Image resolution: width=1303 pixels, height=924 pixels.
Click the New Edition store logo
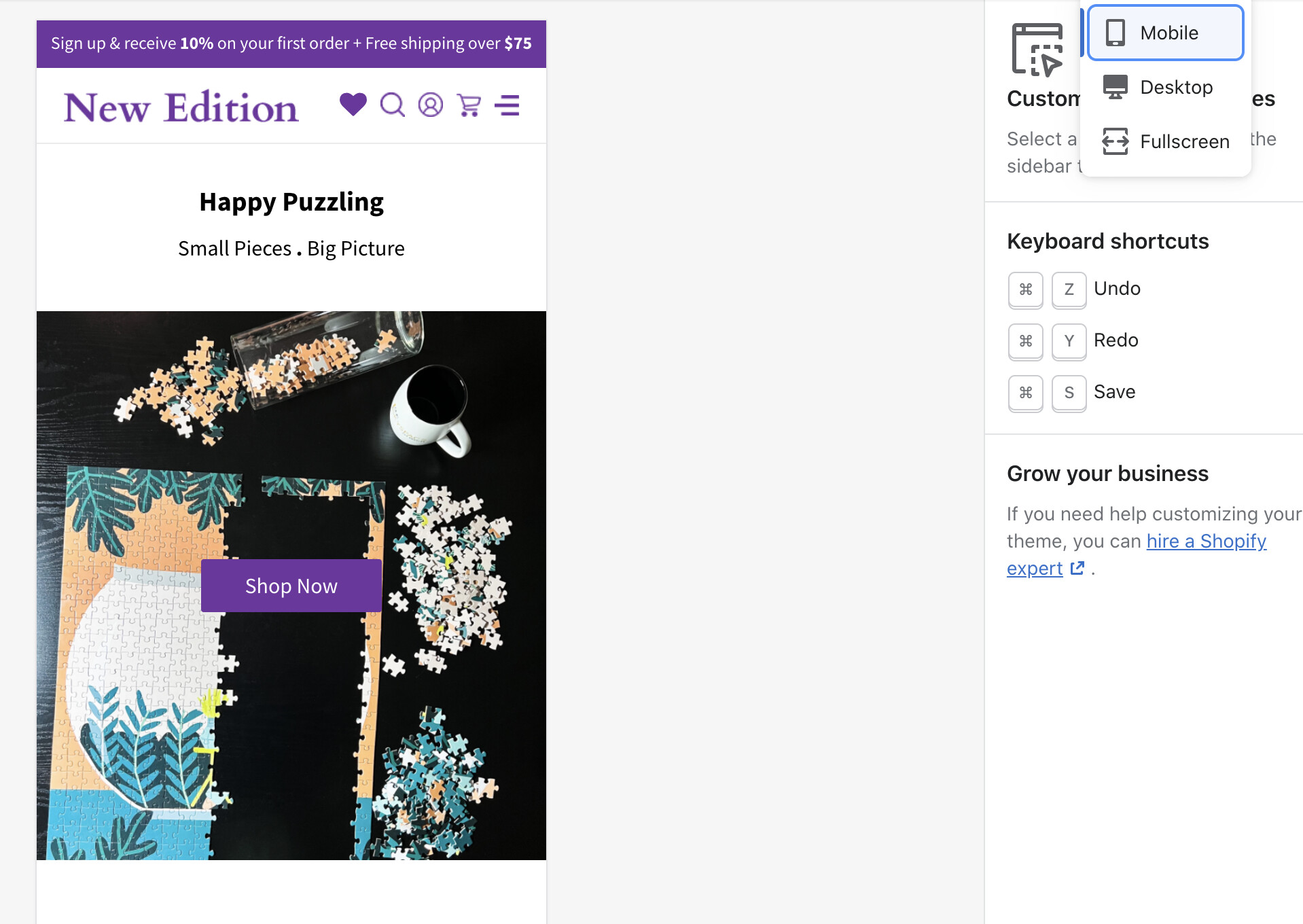coord(181,107)
